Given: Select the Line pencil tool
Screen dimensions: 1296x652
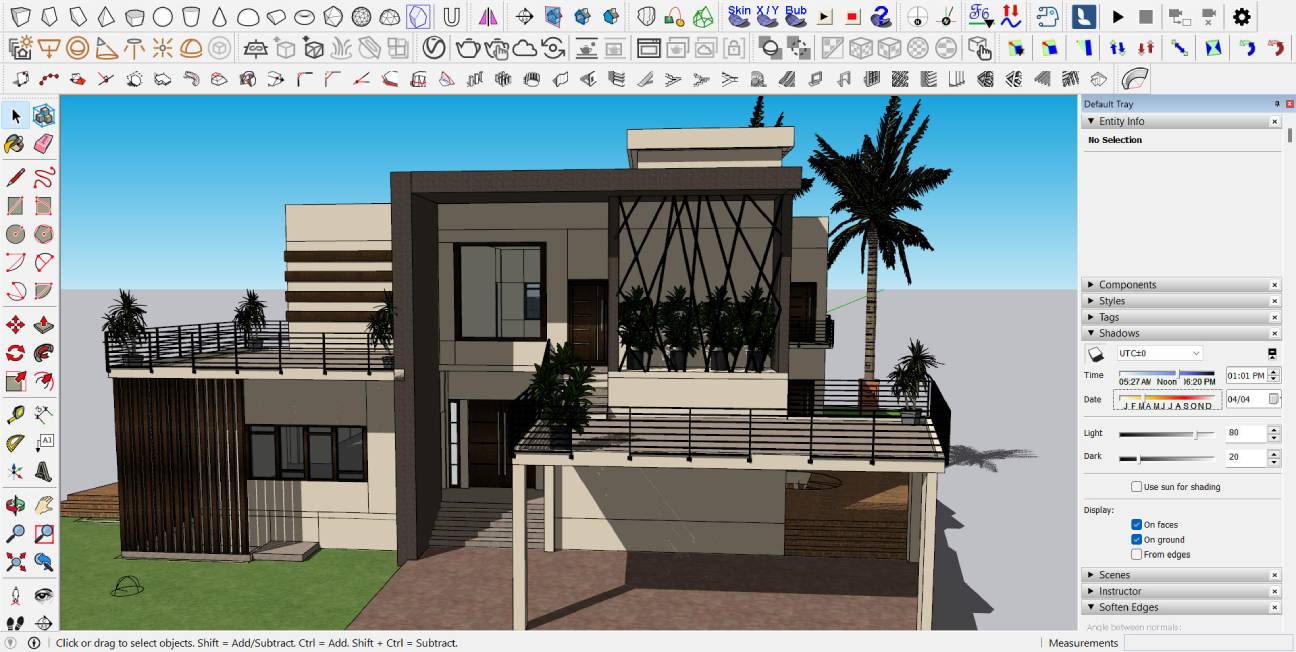Looking at the screenshot, I should tap(15, 178).
